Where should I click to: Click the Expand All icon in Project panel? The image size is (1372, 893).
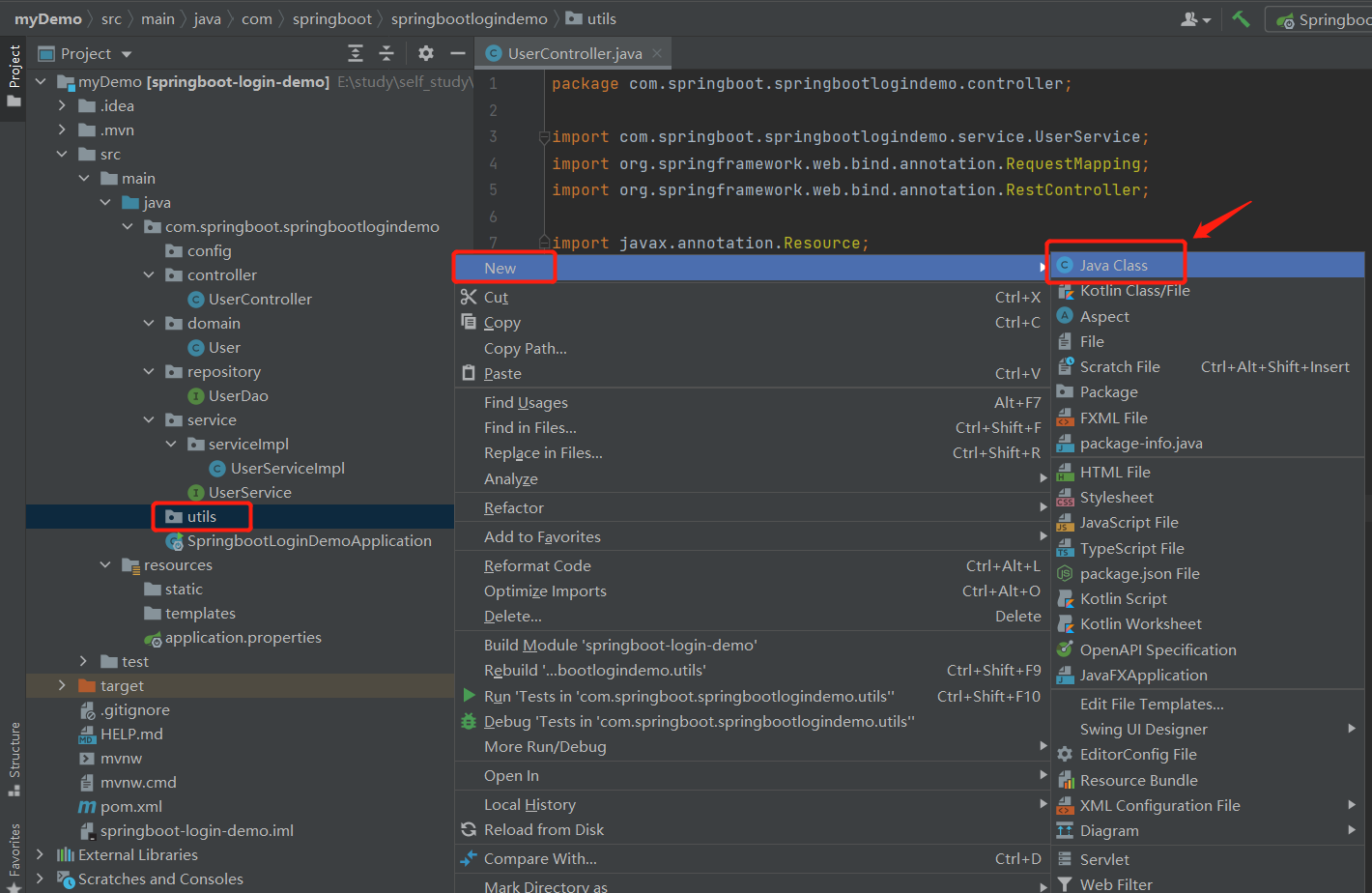coord(356,53)
